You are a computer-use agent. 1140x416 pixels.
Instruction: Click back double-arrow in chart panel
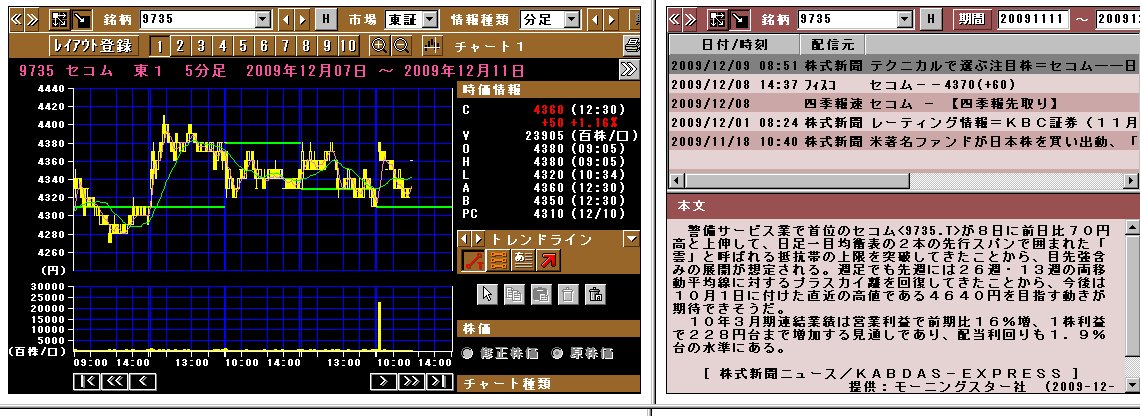[x=16, y=20]
